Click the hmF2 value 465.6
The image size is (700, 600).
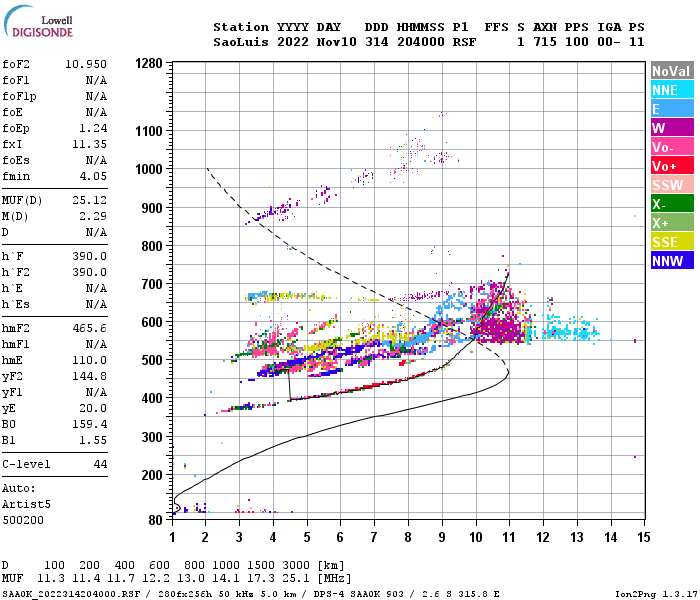click(x=90, y=328)
